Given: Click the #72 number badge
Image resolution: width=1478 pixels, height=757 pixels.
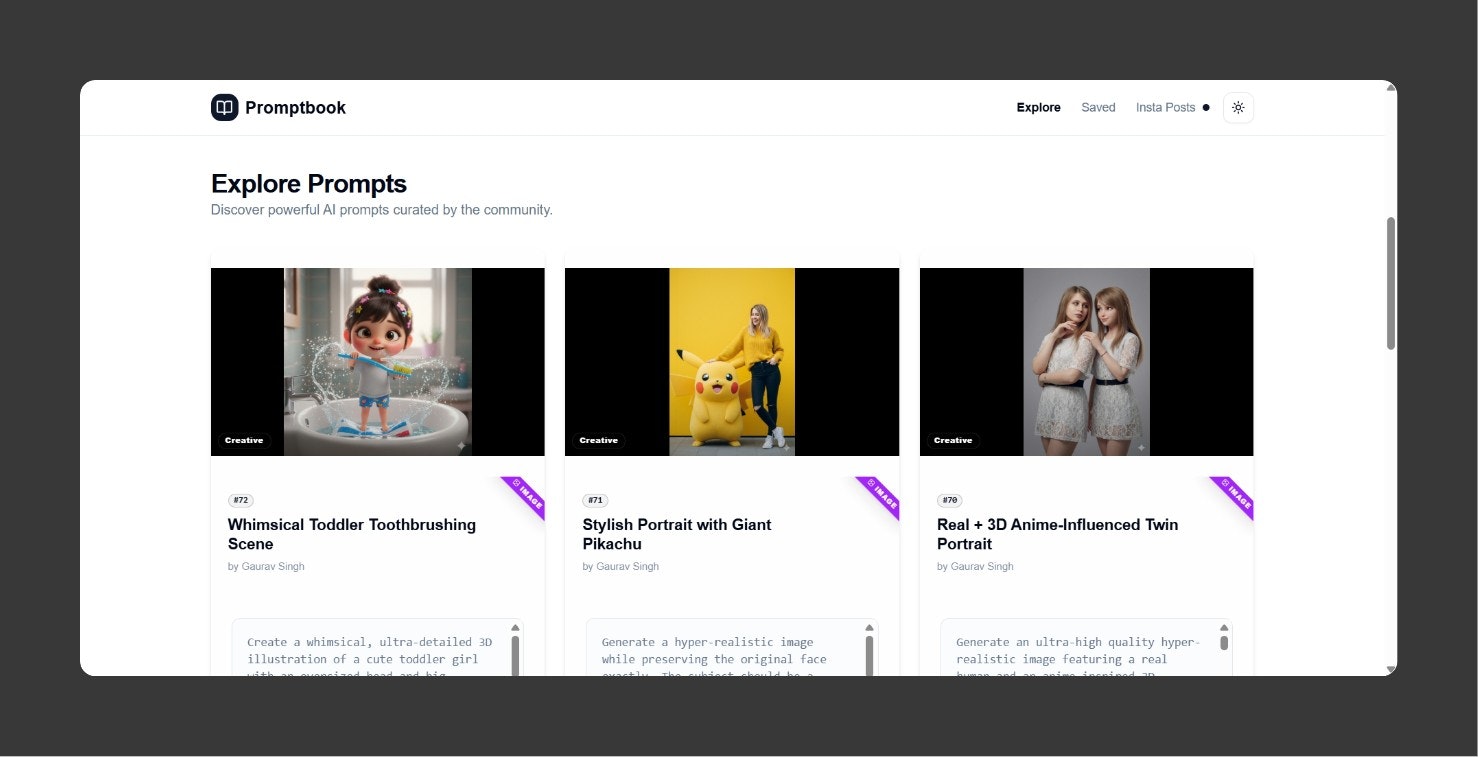Looking at the screenshot, I should tap(240, 500).
